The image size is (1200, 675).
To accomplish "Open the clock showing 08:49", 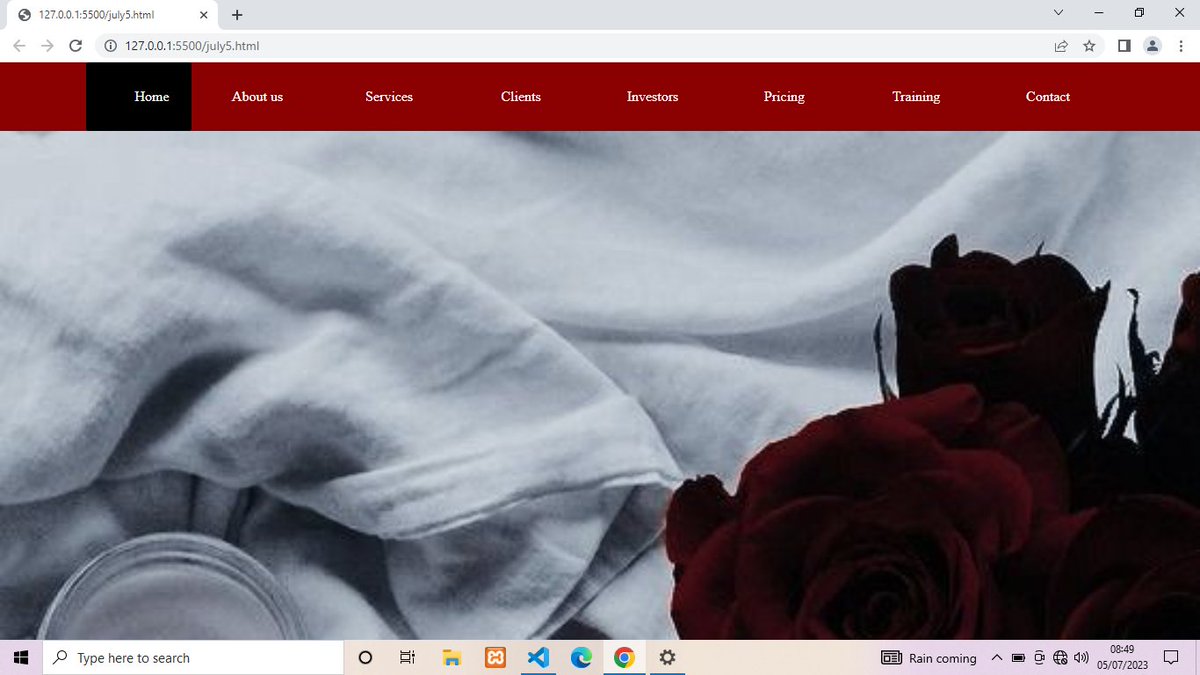I will tap(1121, 657).
